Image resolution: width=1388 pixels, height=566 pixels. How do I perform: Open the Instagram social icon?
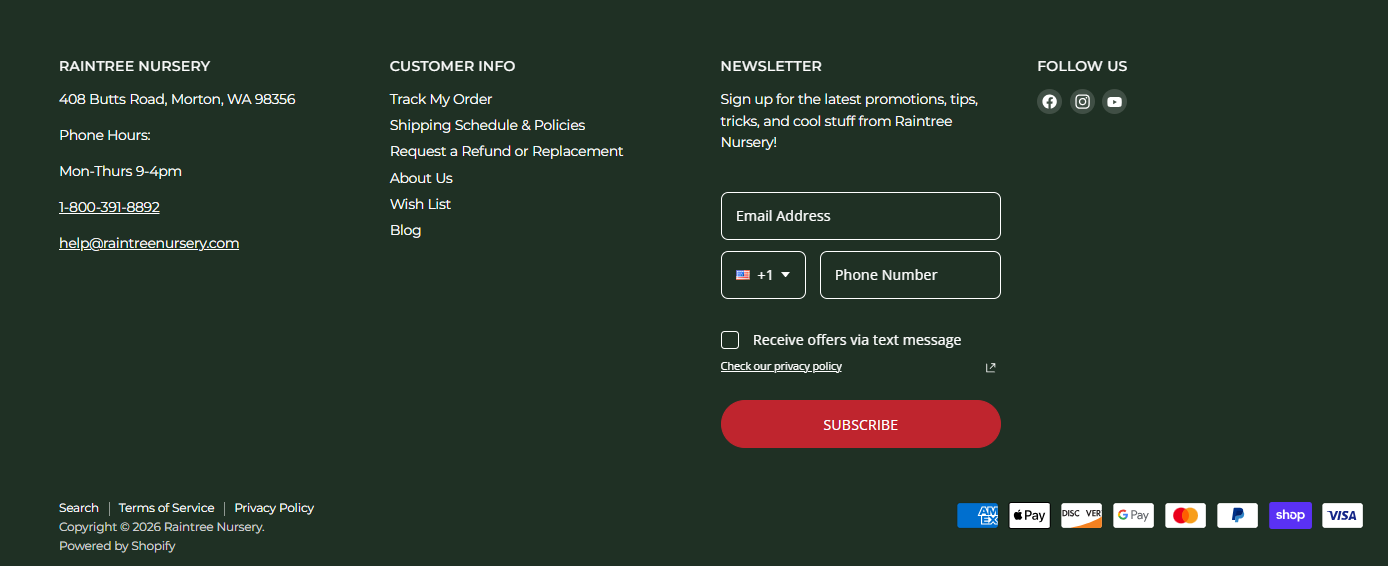pyautogui.click(x=1082, y=101)
